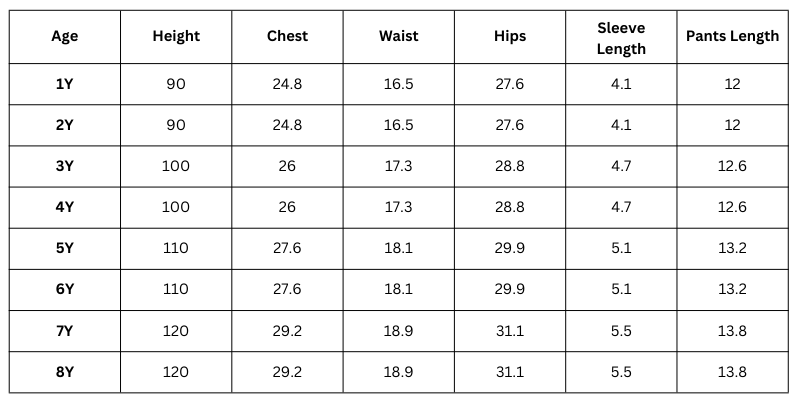Image resolution: width=800 pixels, height=400 pixels.
Task: Click the Height column header
Action: (x=176, y=36)
